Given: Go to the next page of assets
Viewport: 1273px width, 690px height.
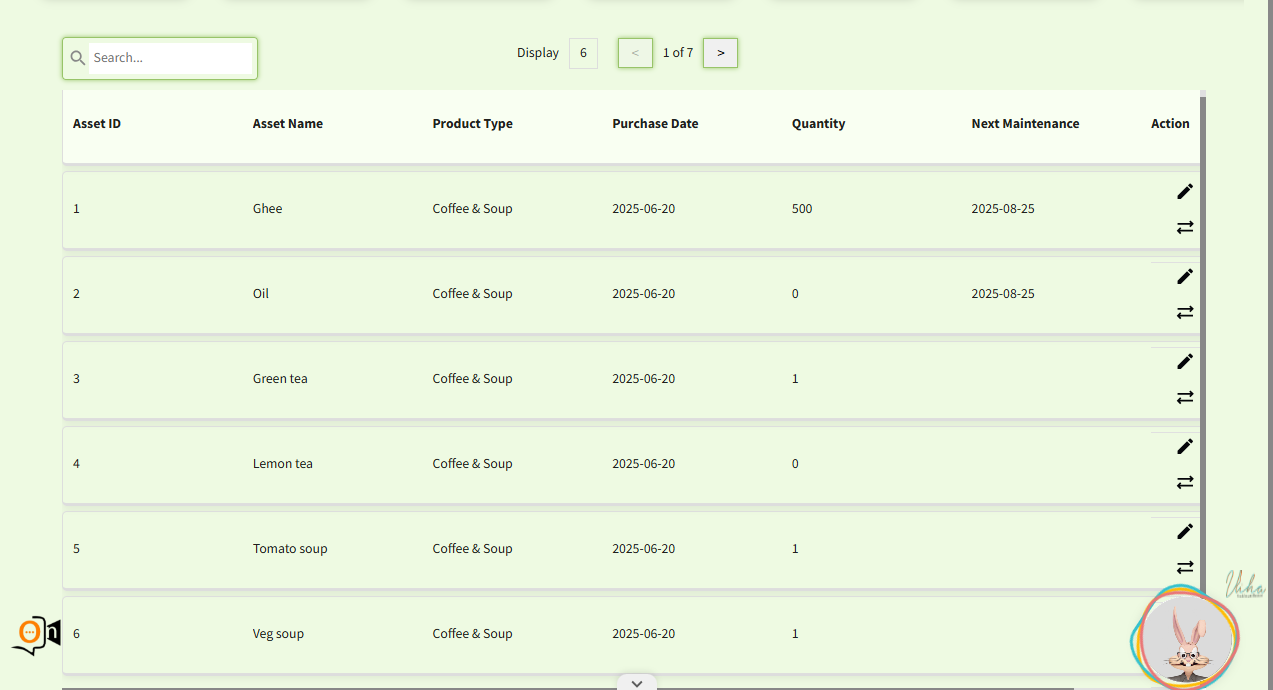Looking at the screenshot, I should pyautogui.click(x=720, y=53).
